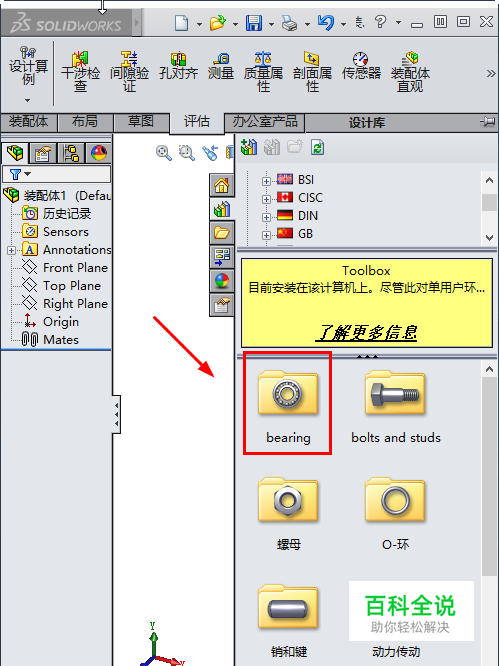
Task: Open the Design Library pane icon
Action: (222, 209)
